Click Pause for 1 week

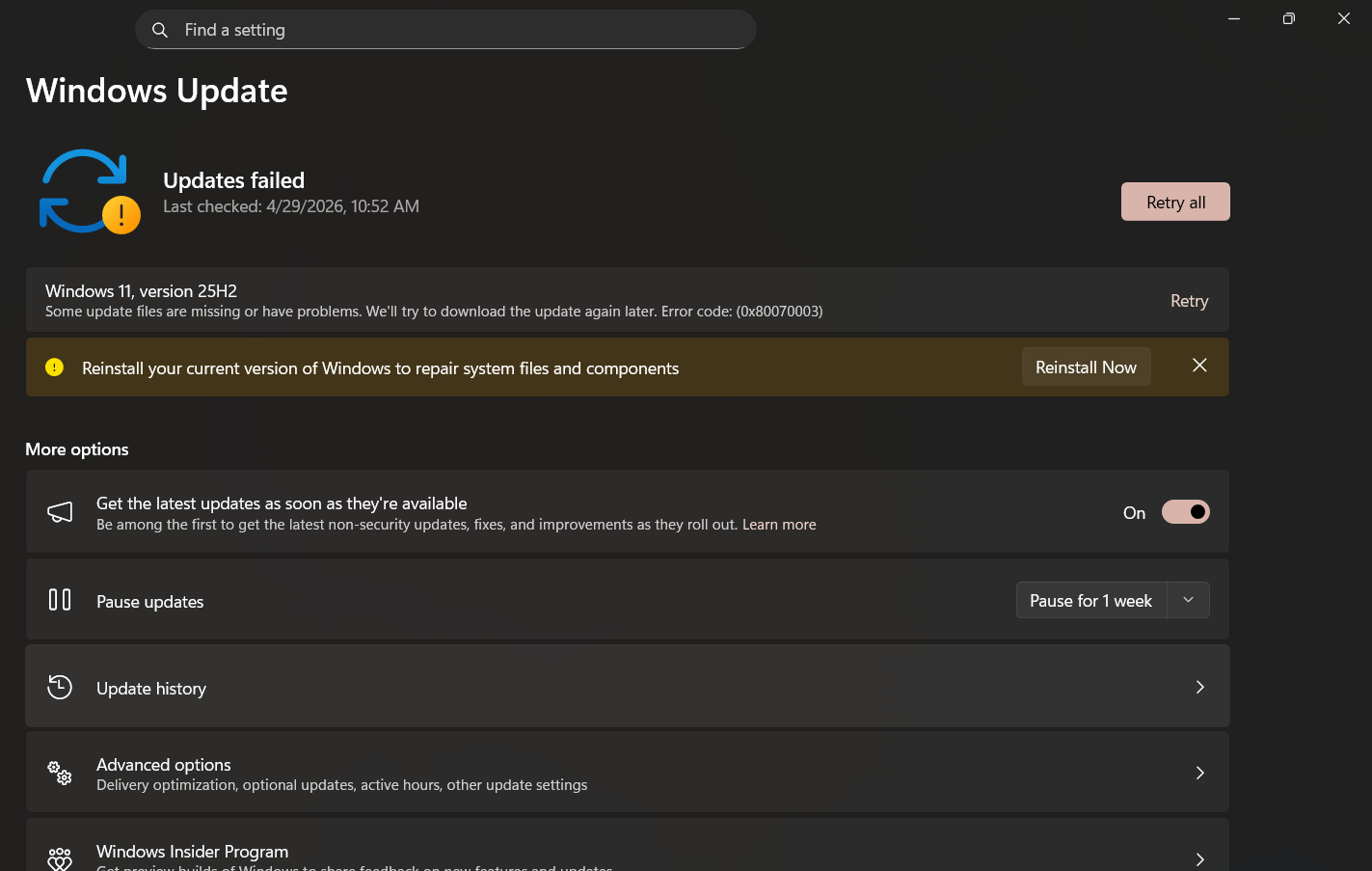pos(1091,601)
